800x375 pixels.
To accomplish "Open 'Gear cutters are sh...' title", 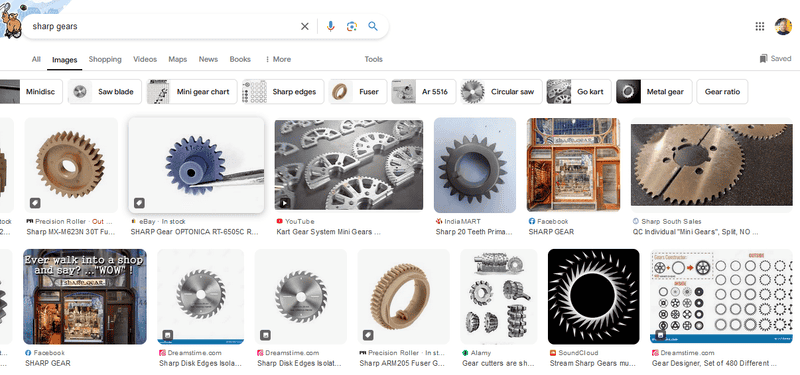I will 498,363.
